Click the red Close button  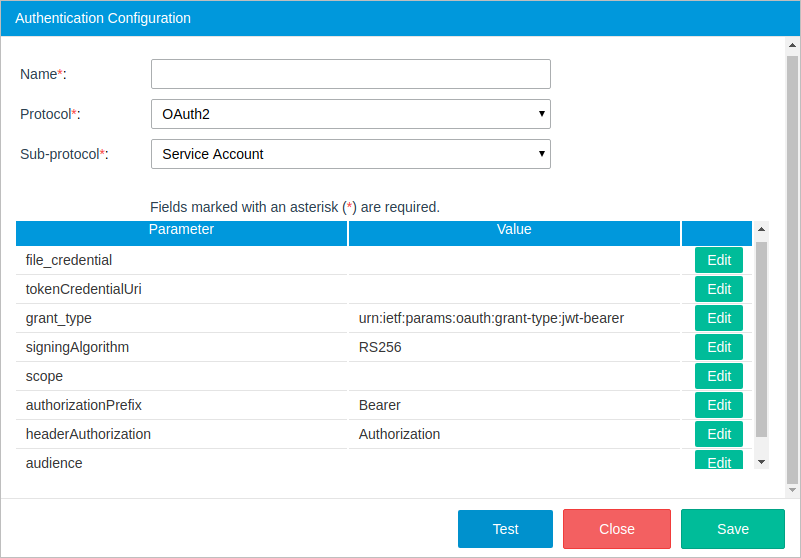pyautogui.click(x=617, y=529)
